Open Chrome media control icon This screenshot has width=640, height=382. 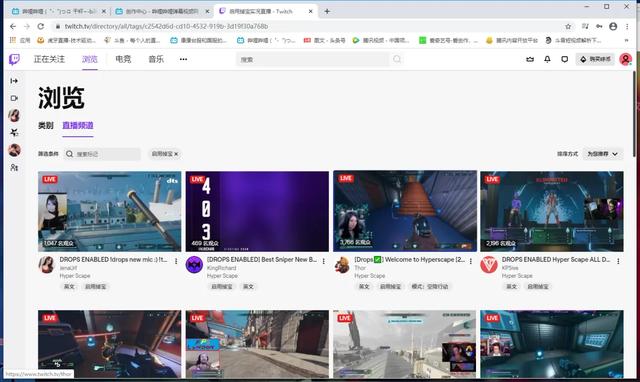[585, 27]
